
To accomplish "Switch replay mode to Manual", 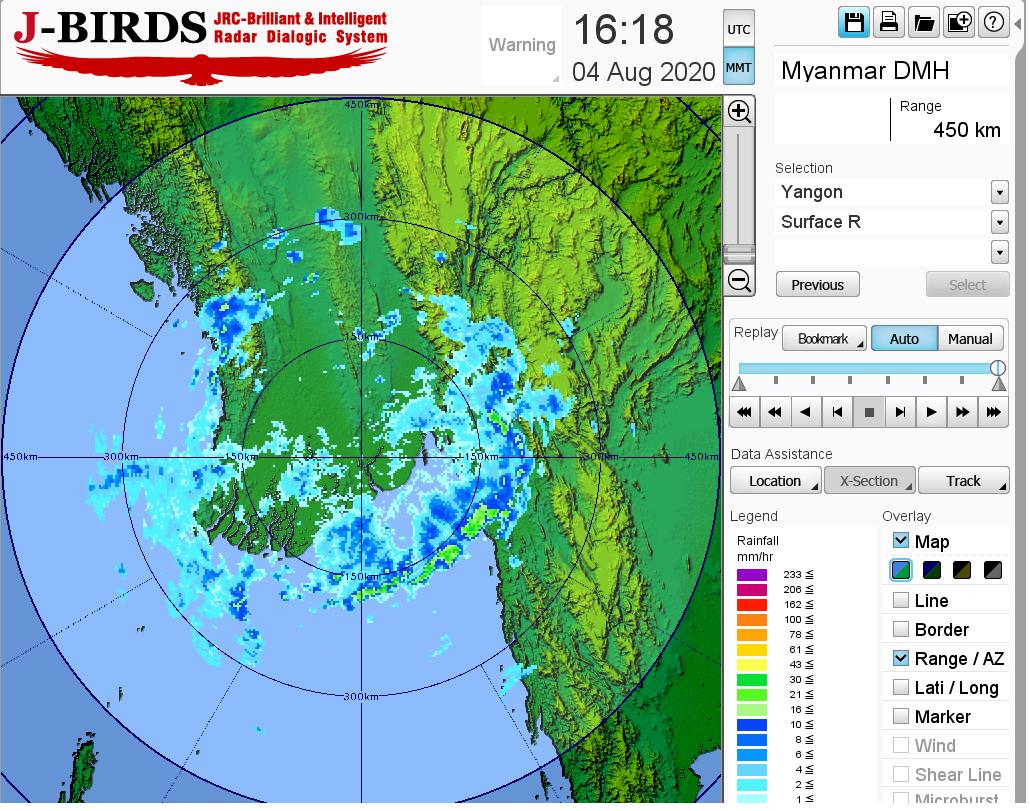I will (969, 339).
